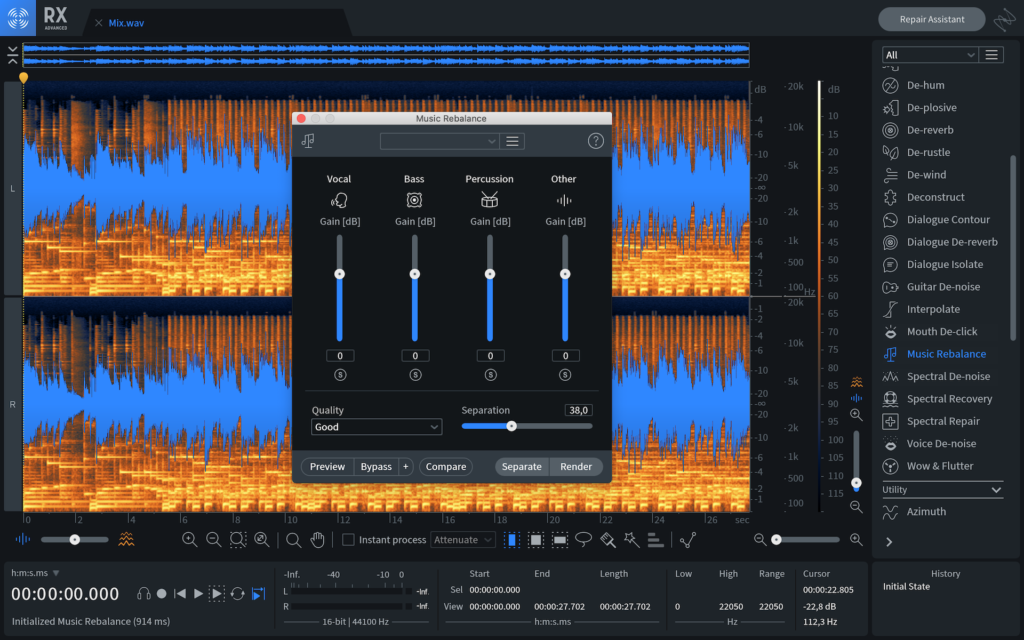Open the Attenuate mode dropdown
The width and height of the screenshot is (1024, 640).
463,540
